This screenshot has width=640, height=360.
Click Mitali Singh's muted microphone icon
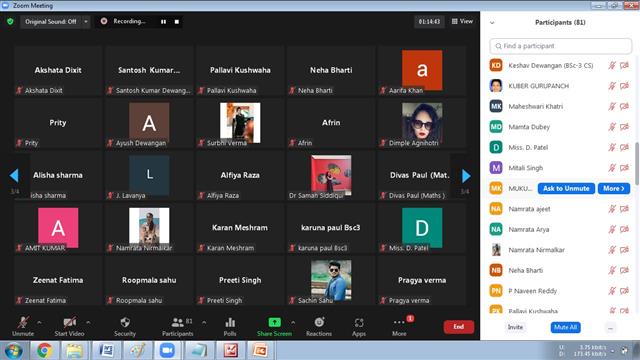[612, 168]
